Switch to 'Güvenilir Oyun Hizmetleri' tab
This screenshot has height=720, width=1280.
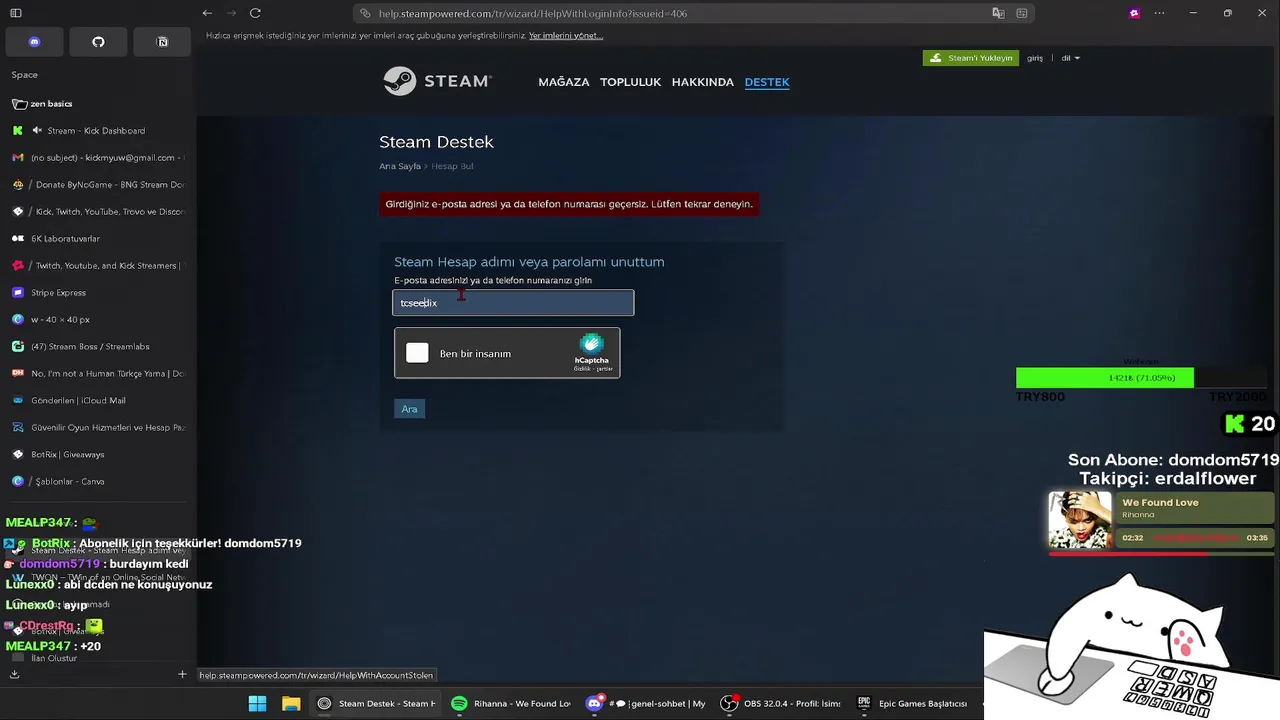point(98,428)
